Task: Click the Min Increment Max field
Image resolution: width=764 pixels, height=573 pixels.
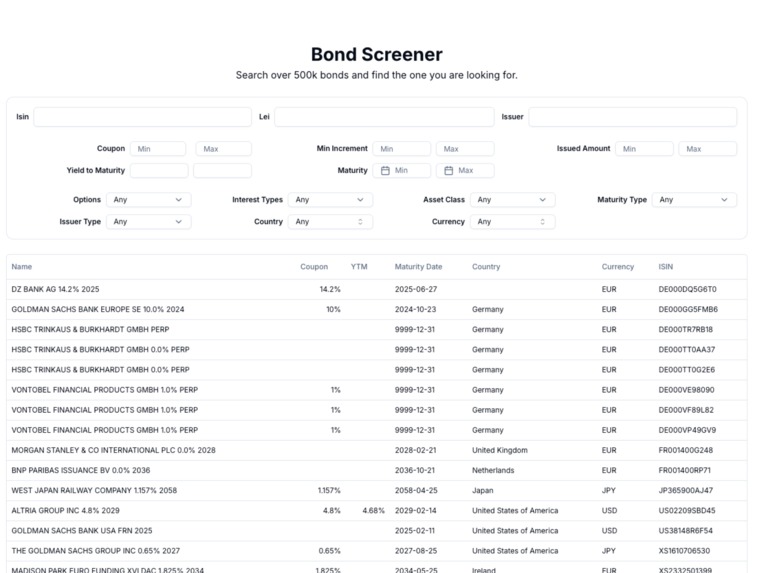Action: (x=465, y=149)
